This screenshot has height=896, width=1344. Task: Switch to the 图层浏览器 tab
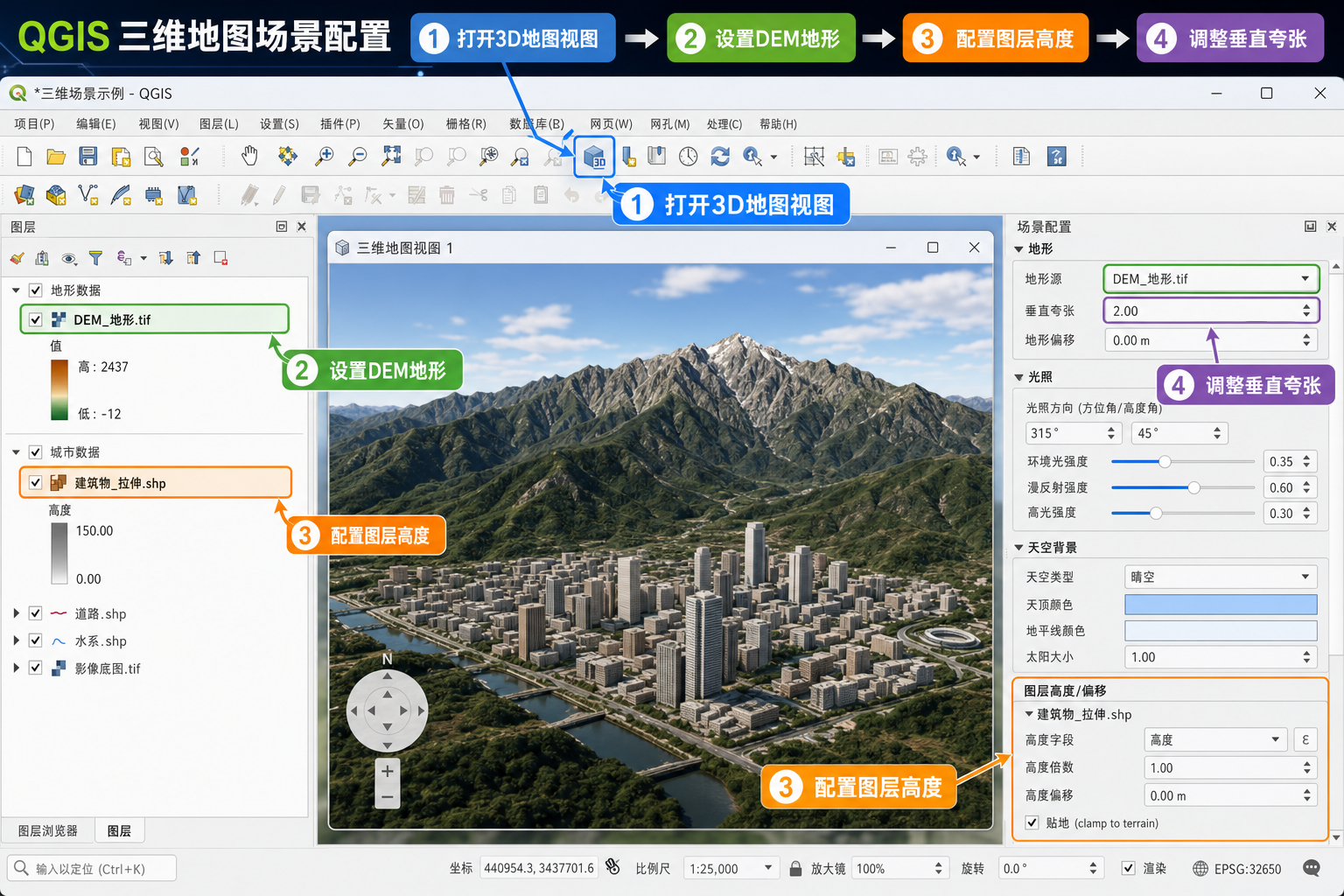(48, 830)
